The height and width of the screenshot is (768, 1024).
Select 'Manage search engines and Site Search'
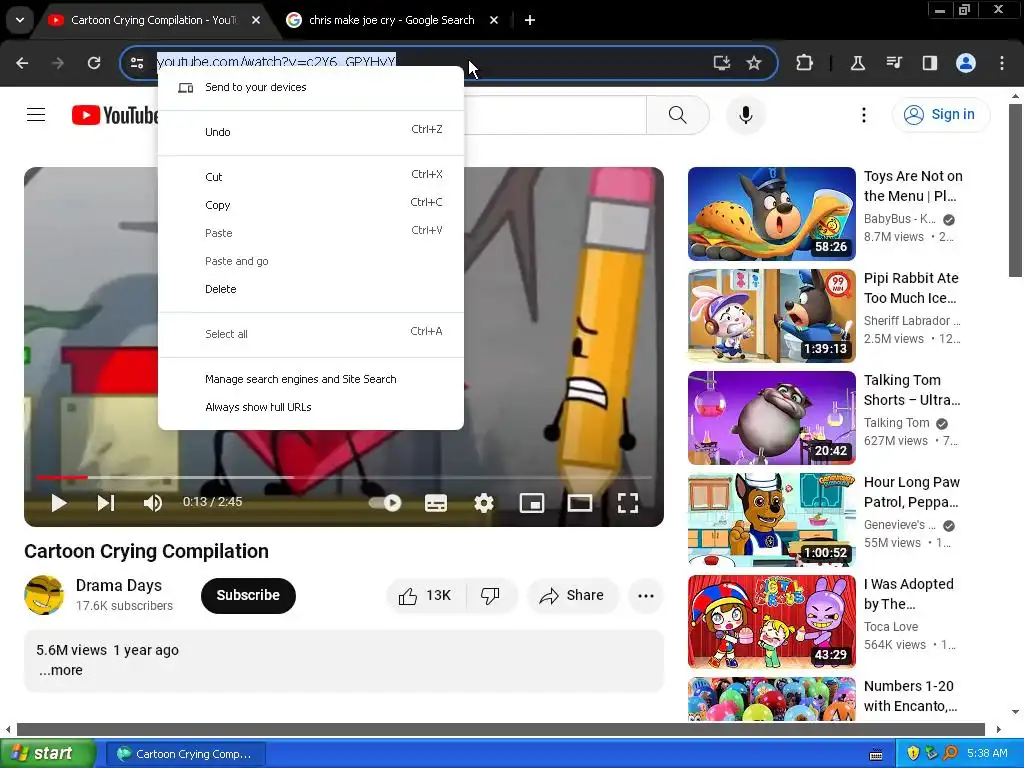coord(311,379)
